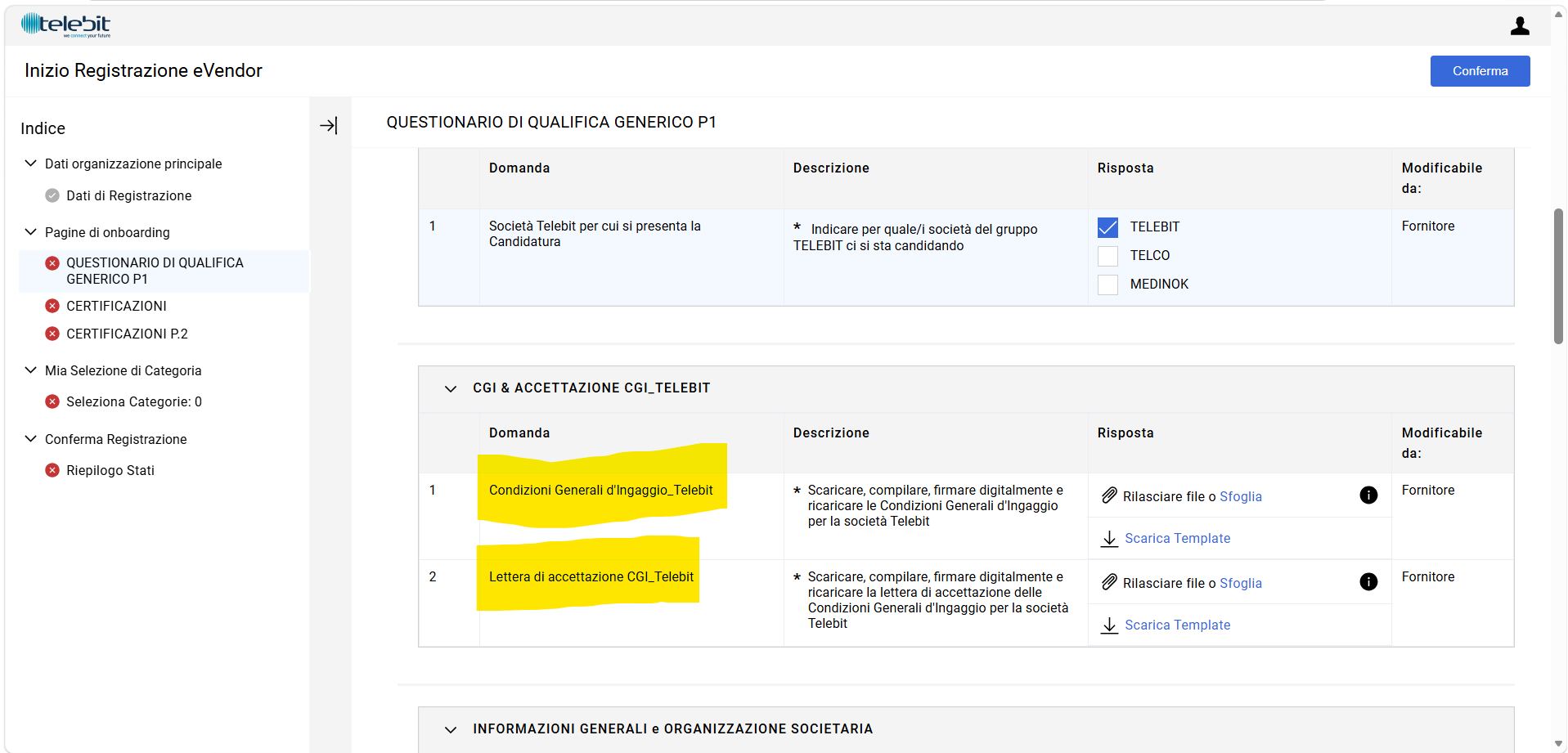Image resolution: width=1568 pixels, height=753 pixels.
Task: Click red error icon beside QUESTIONARIO DI QUALIFICA GENERICO P1
Action: [52, 263]
